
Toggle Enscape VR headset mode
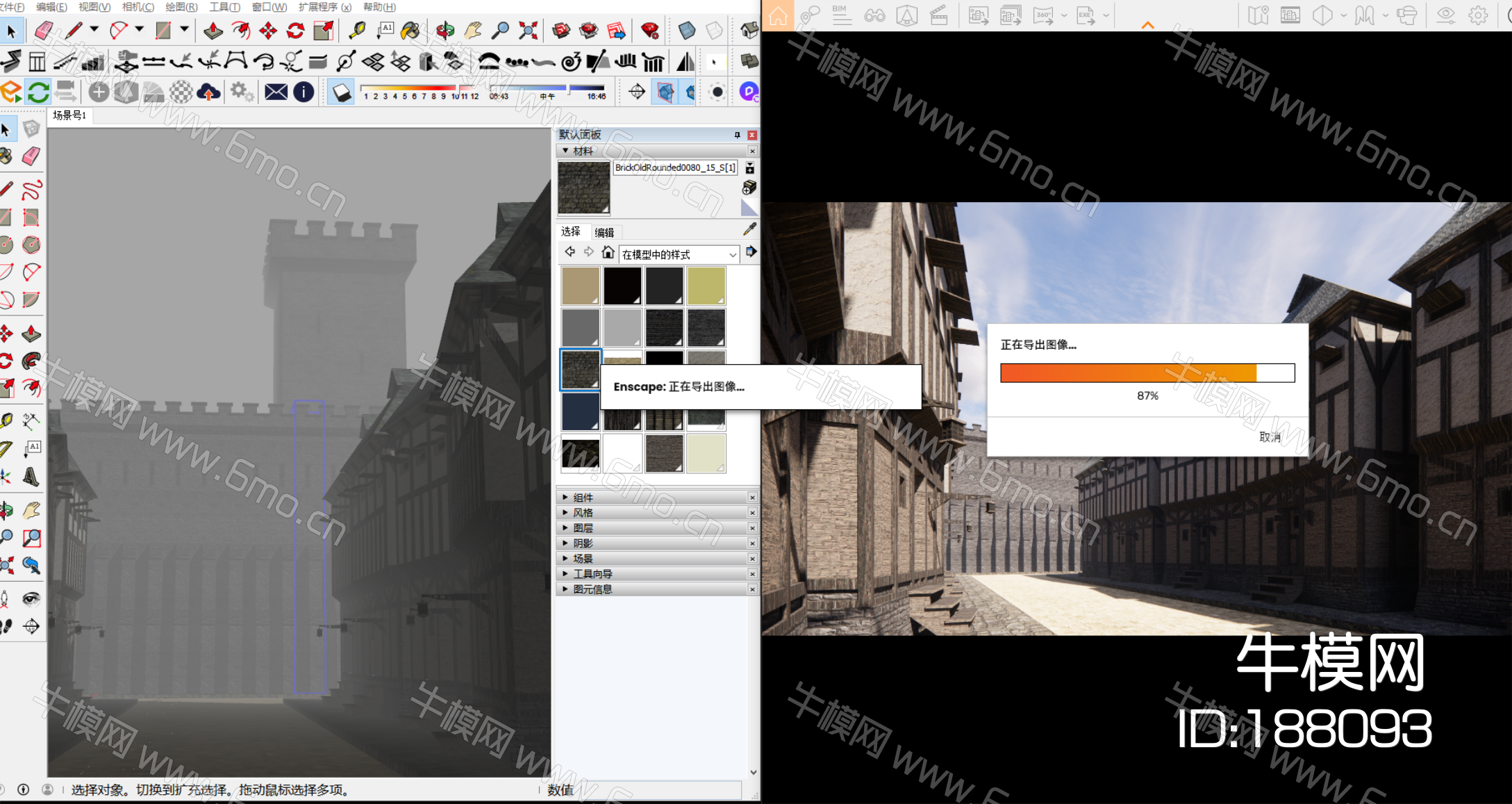[x=1408, y=15]
